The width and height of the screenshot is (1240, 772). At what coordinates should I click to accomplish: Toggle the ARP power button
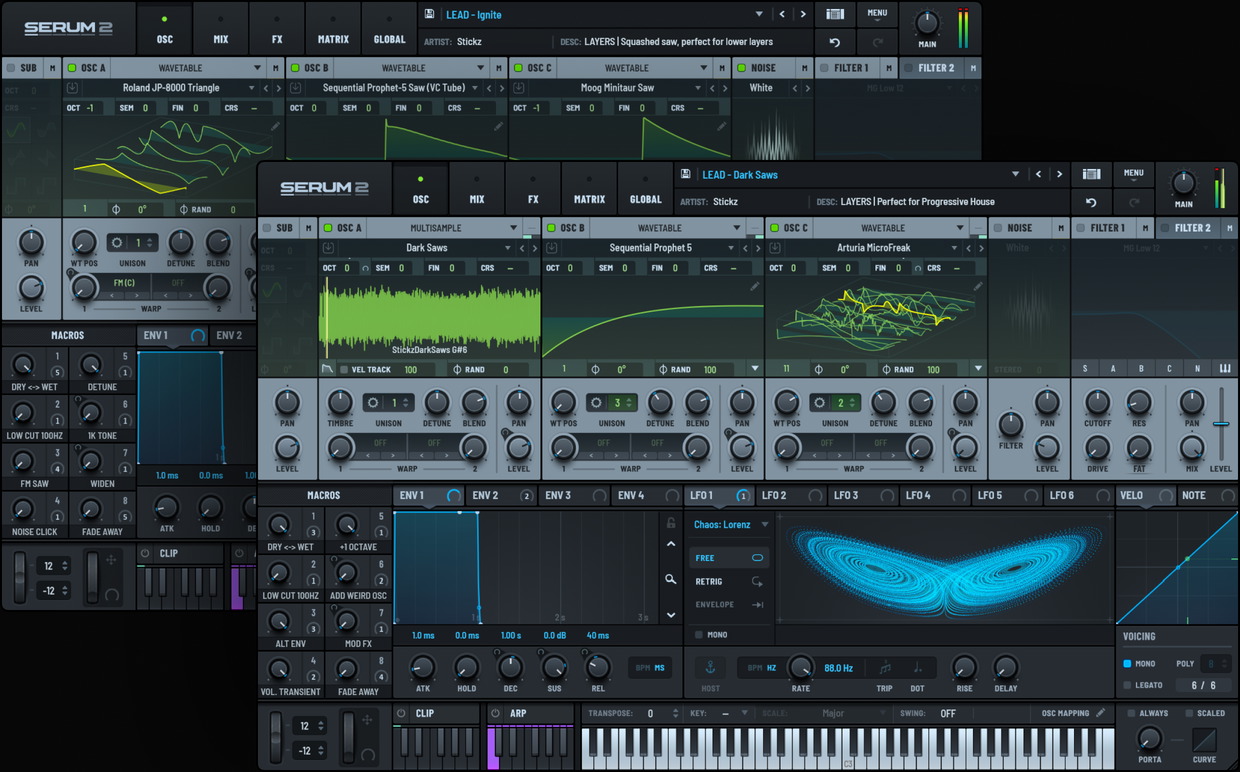[x=497, y=713]
